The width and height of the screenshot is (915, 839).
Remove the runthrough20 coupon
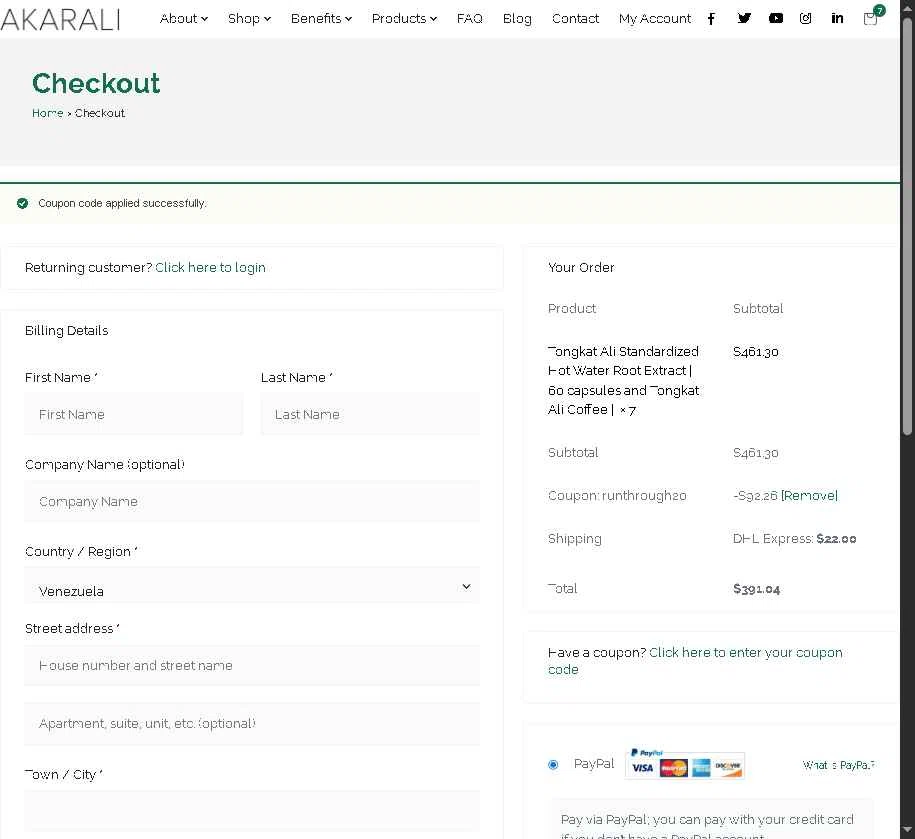click(809, 495)
